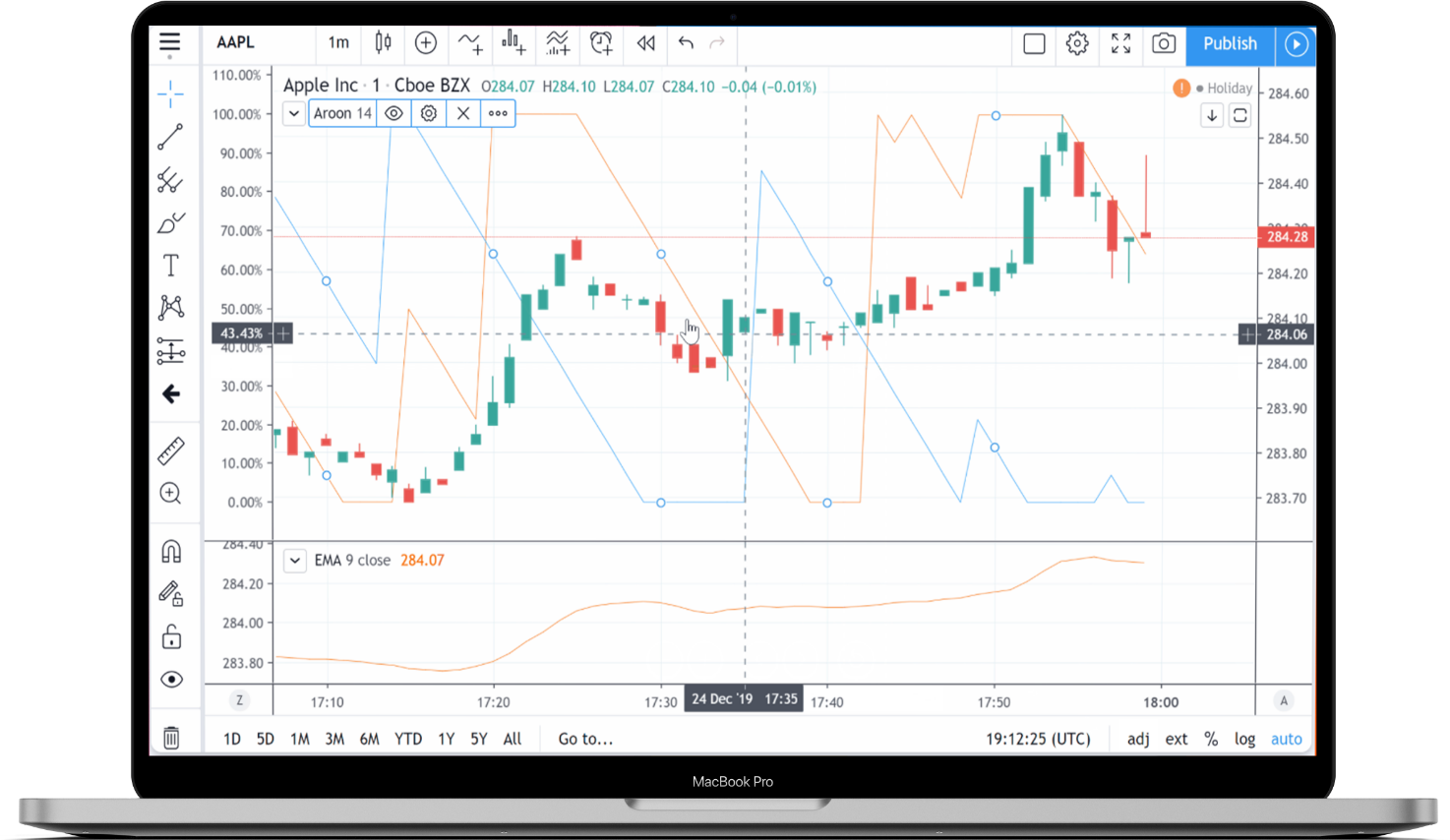Create an alert with the alarm clock icon

(601, 42)
